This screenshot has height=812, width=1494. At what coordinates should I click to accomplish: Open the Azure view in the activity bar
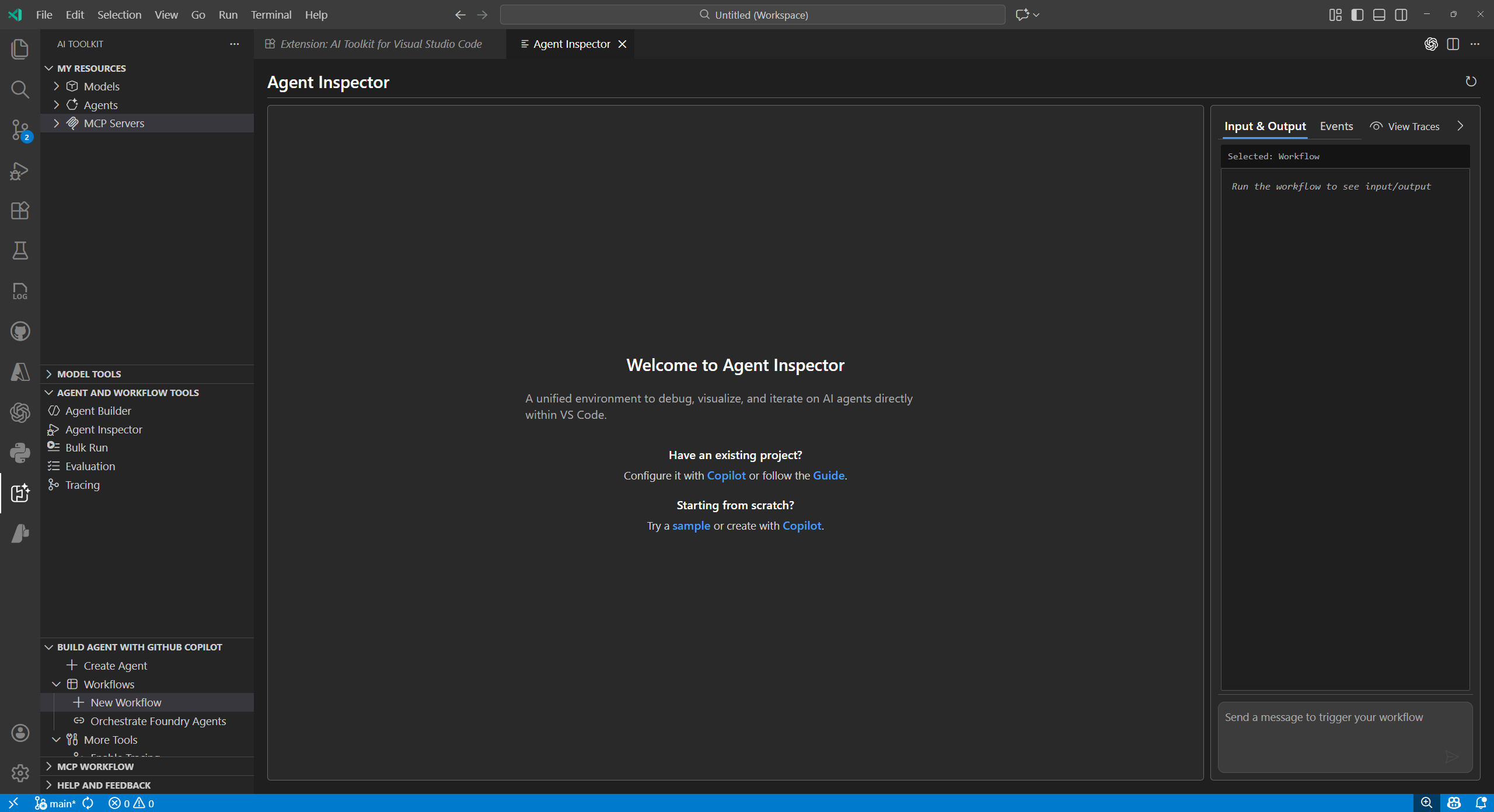(20, 372)
